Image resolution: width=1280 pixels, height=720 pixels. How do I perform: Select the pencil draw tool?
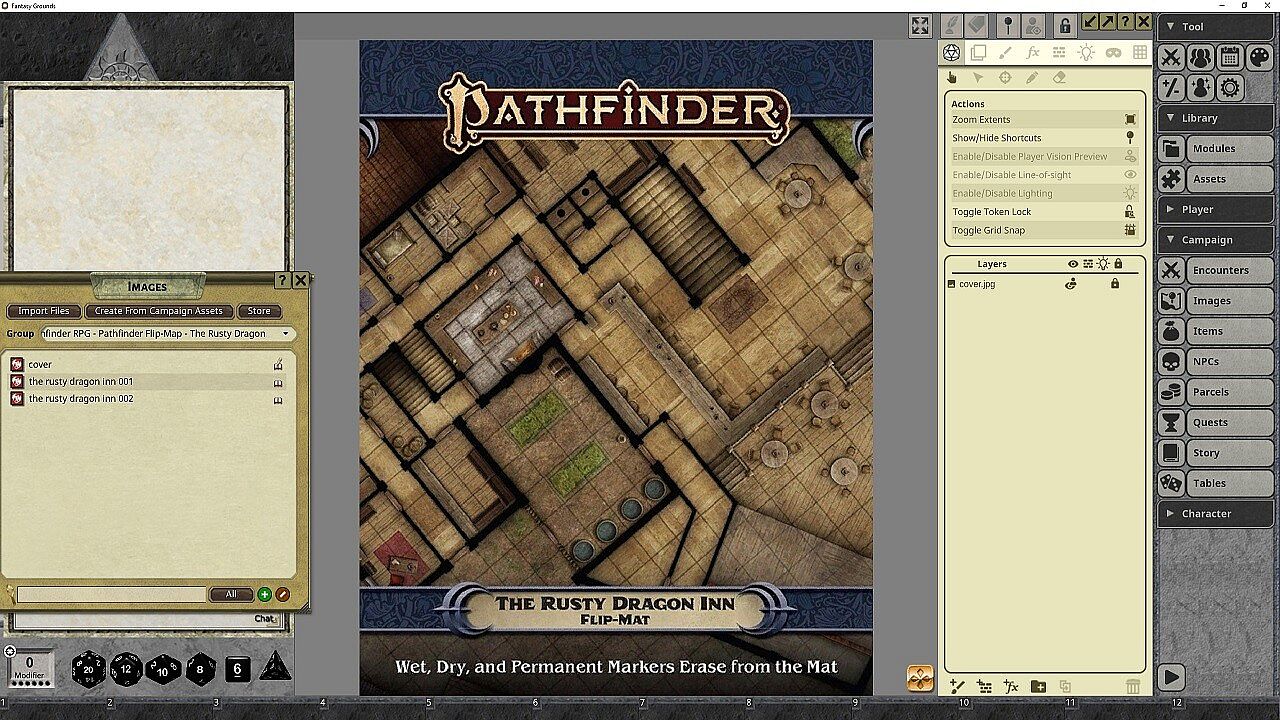(x=1033, y=78)
